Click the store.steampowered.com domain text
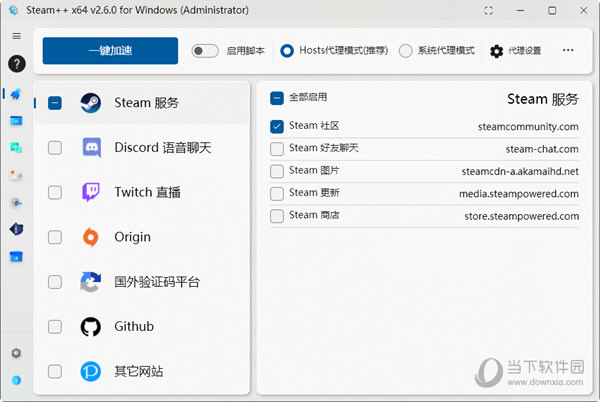 pos(522,216)
